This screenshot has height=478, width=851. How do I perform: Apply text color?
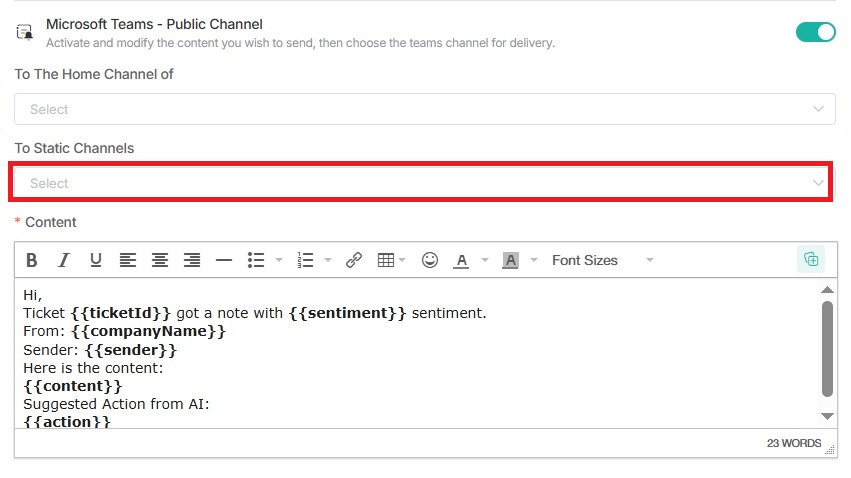461,261
